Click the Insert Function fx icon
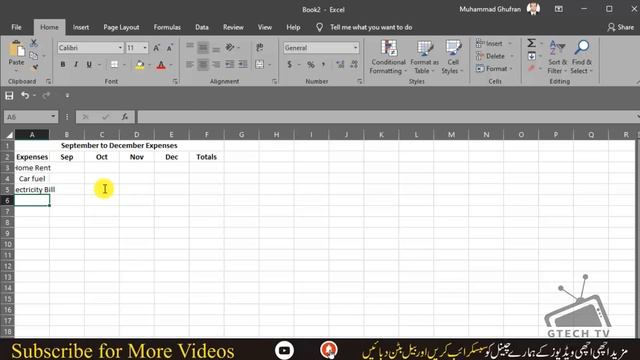This screenshot has height=360, width=640. click(124, 117)
